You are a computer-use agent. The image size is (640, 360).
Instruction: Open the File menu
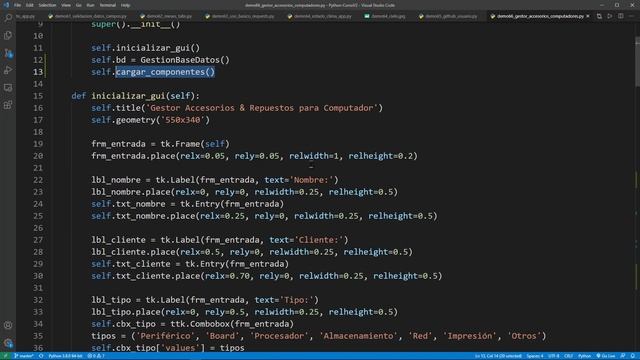[18, 5]
